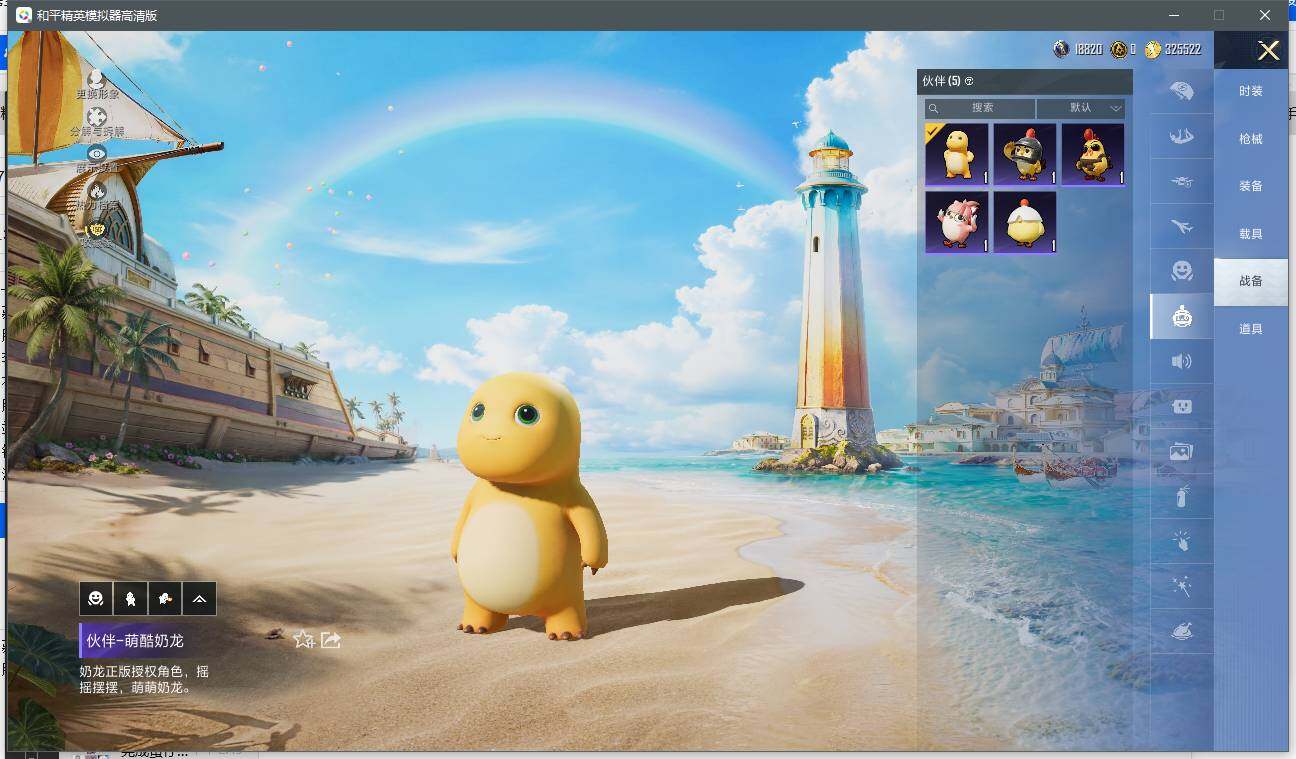
Task: Open the speaker voice pack category
Action: [x=1182, y=361]
